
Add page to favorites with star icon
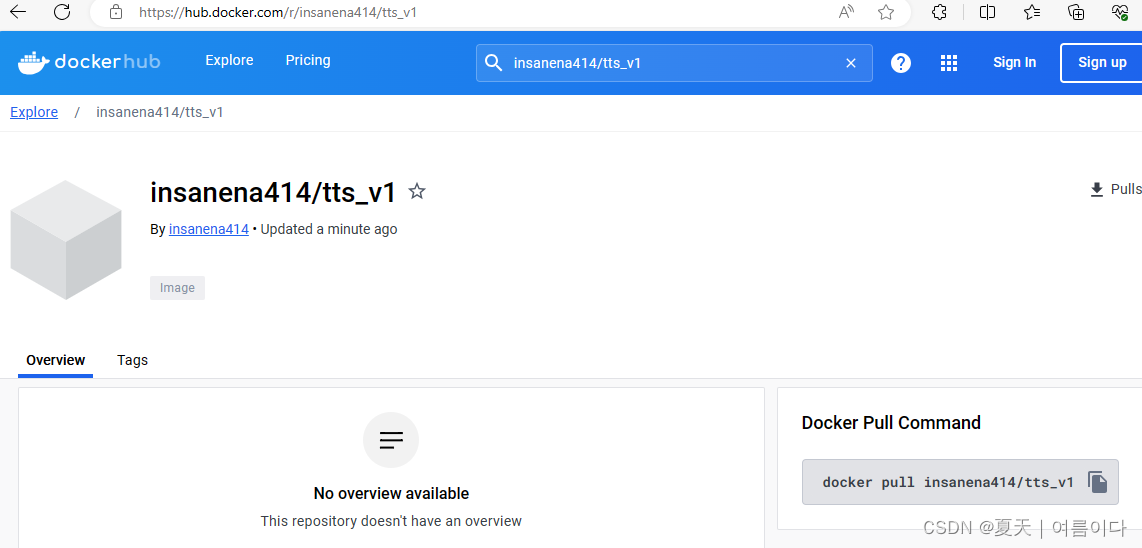pos(886,12)
